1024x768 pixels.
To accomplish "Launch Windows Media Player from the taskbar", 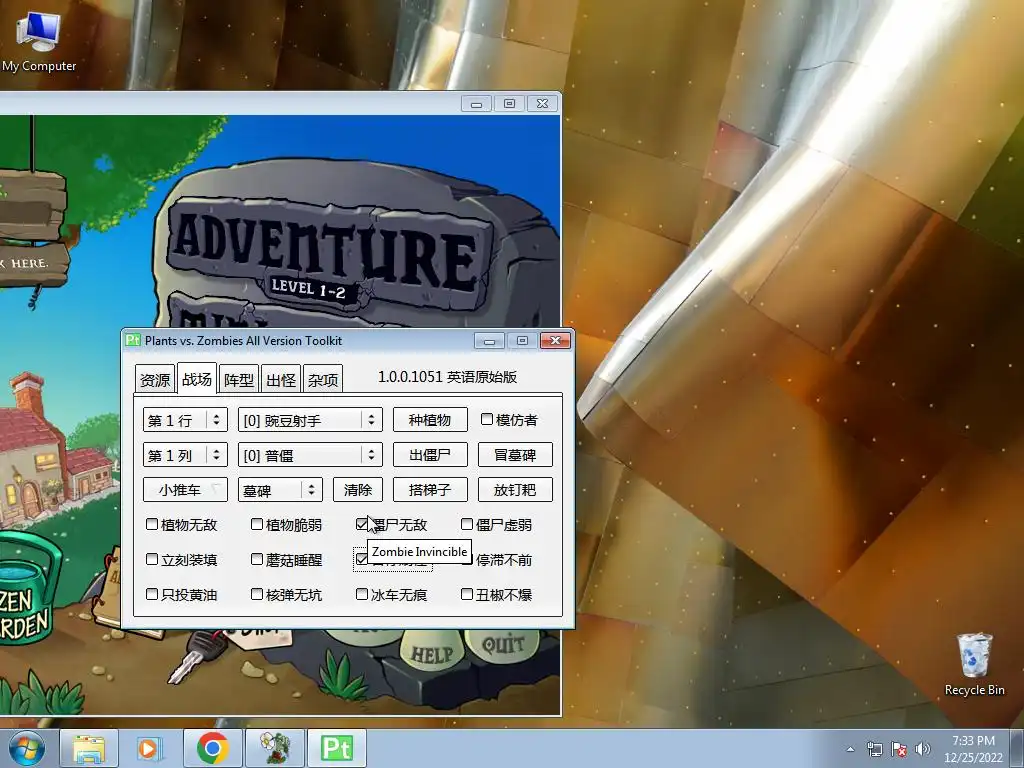I will pyautogui.click(x=150, y=748).
